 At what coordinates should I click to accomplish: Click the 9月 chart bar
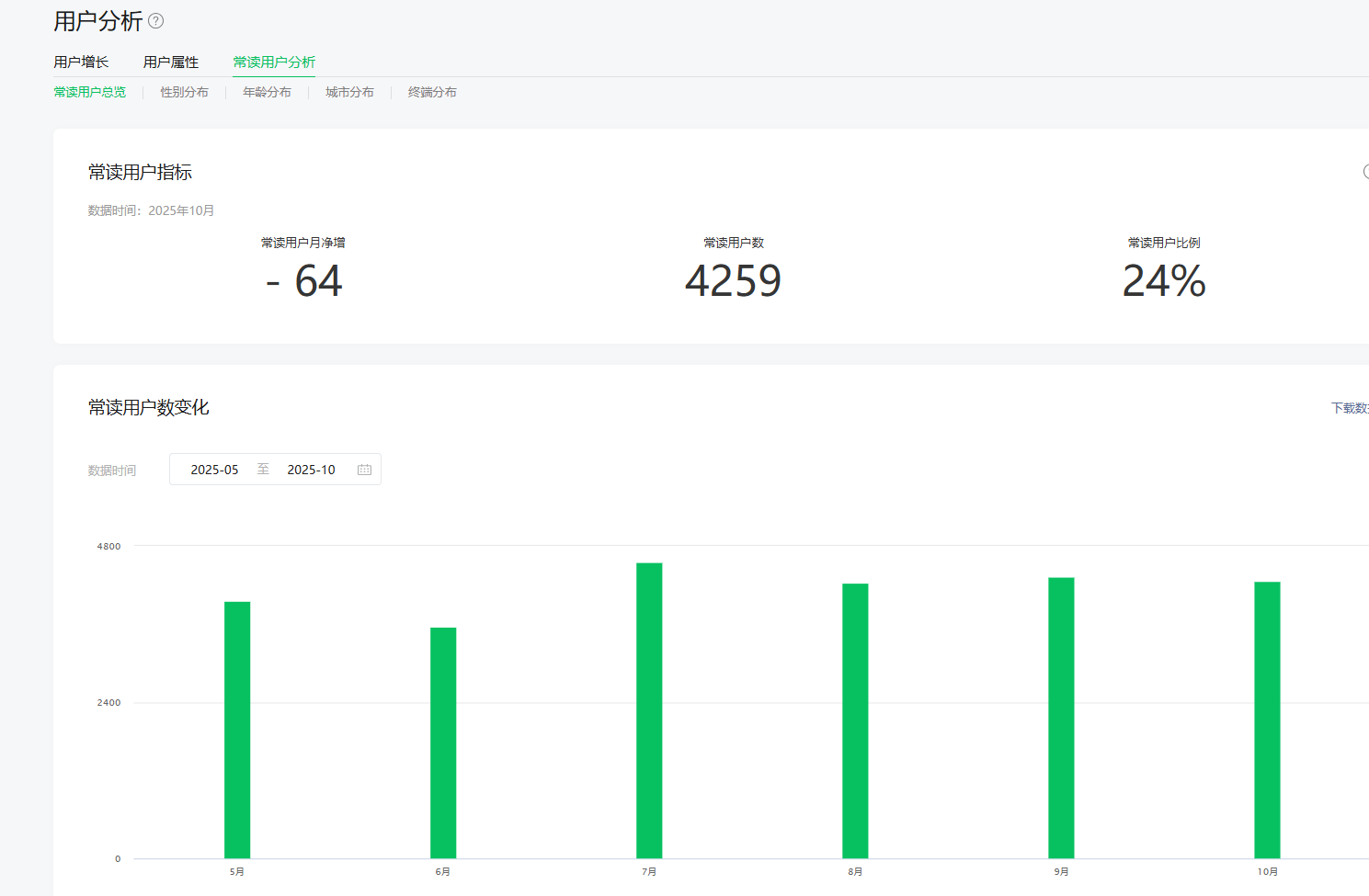pos(1061,718)
